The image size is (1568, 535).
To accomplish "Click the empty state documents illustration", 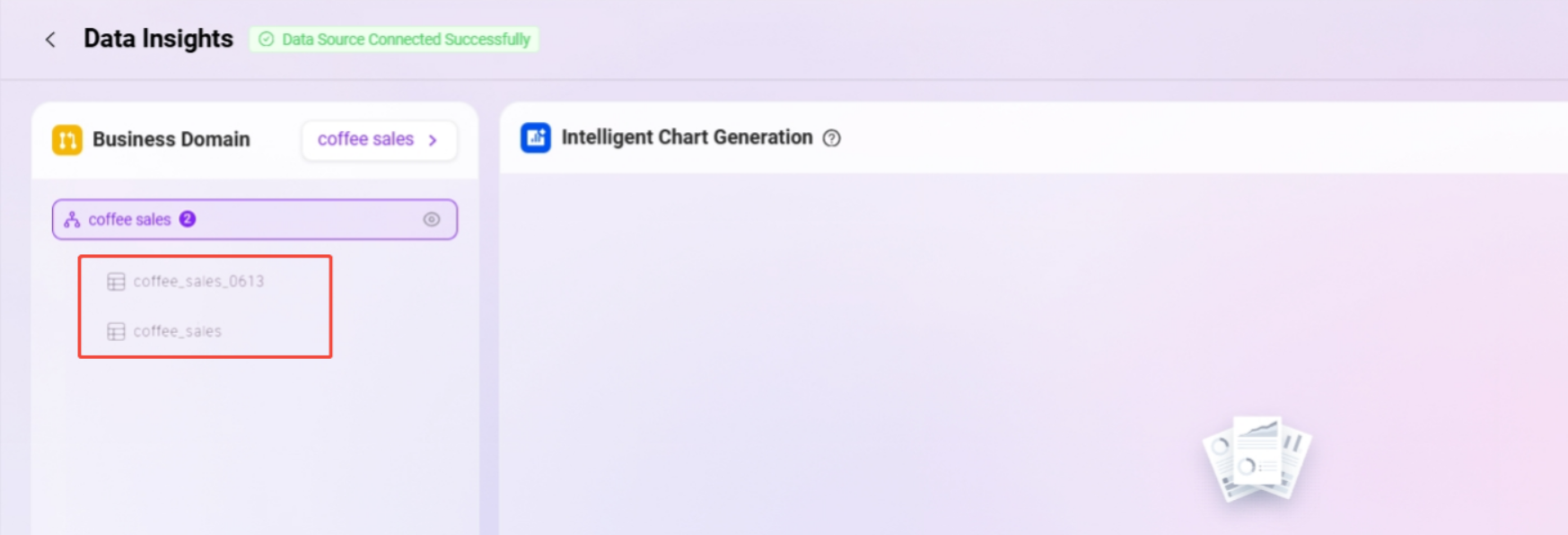I will coord(1257,459).
